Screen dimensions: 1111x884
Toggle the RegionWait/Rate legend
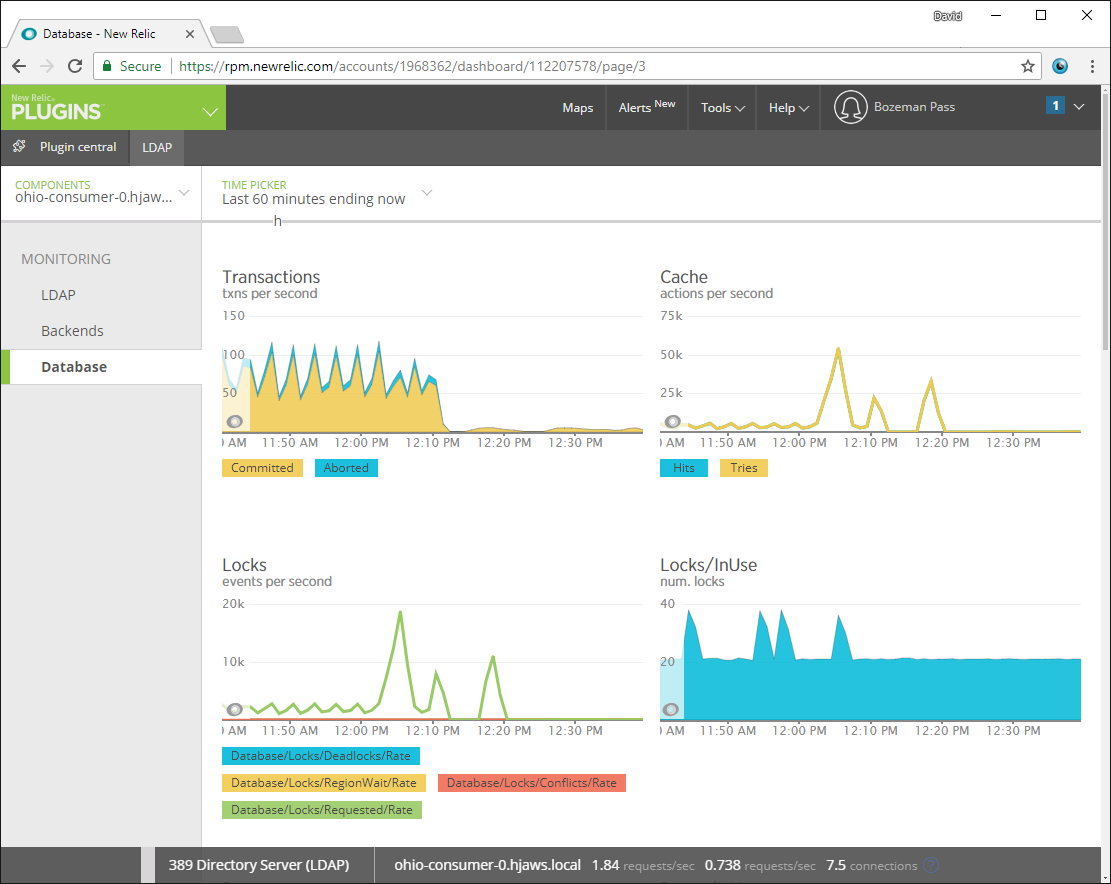323,783
